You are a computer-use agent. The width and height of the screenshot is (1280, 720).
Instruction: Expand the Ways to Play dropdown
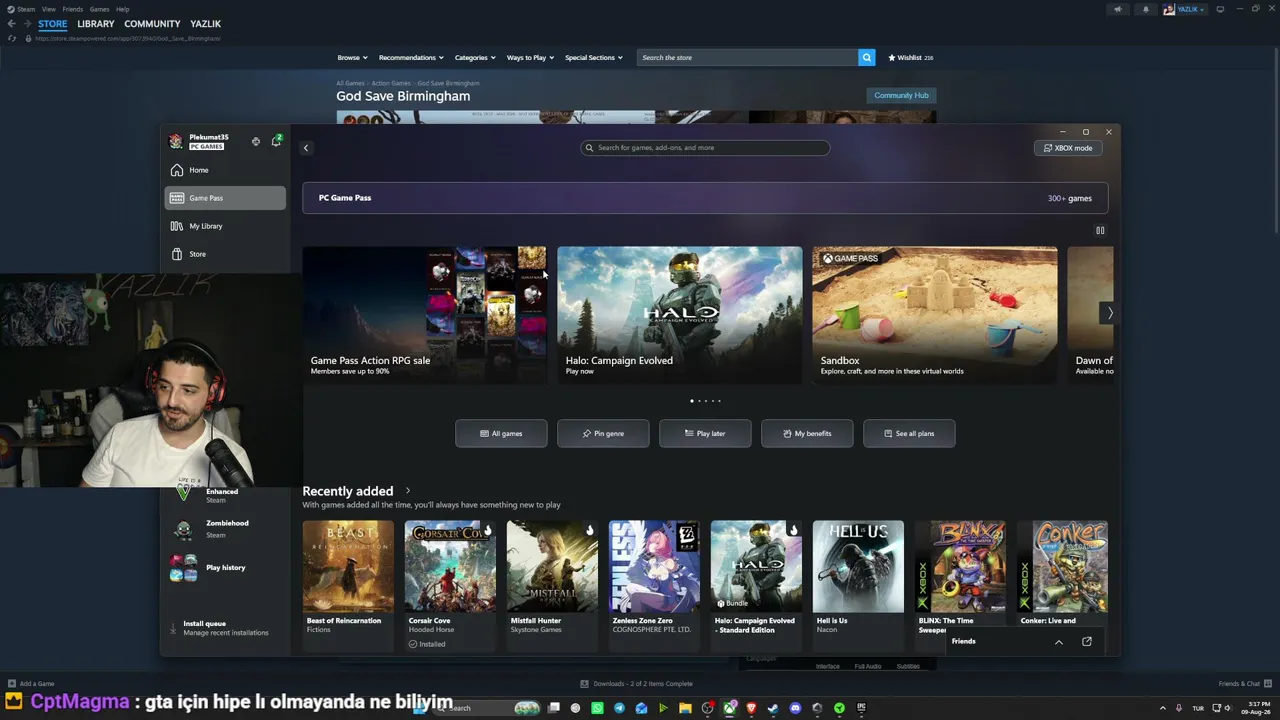click(x=530, y=58)
